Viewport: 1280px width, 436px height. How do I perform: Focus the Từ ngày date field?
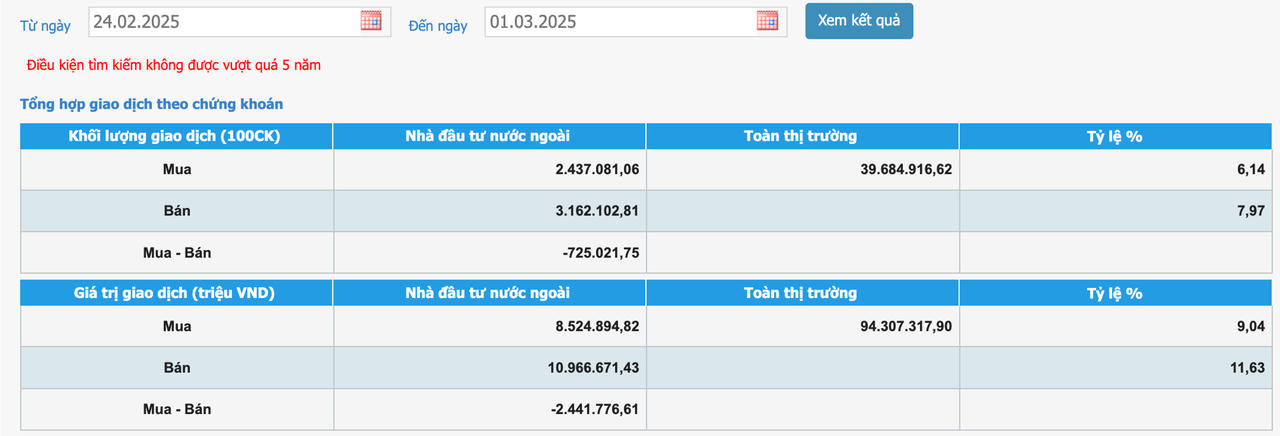222,21
